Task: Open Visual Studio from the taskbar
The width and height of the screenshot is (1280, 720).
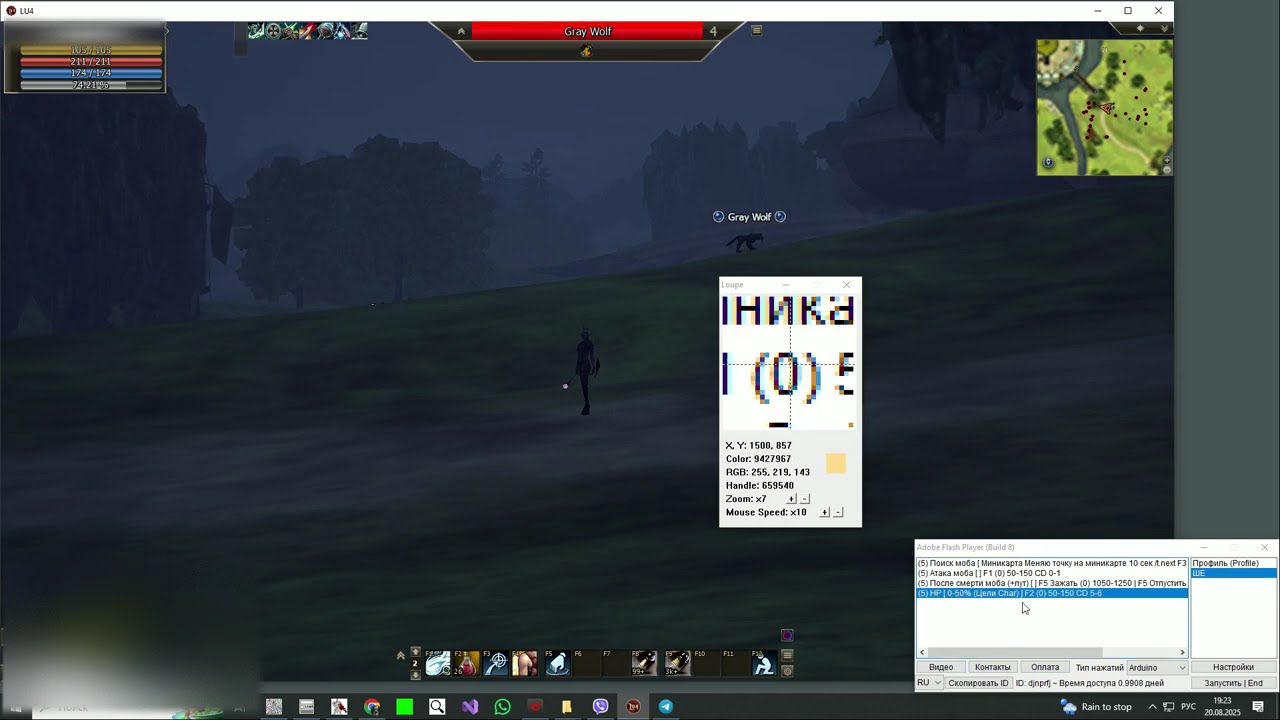Action: click(x=470, y=707)
